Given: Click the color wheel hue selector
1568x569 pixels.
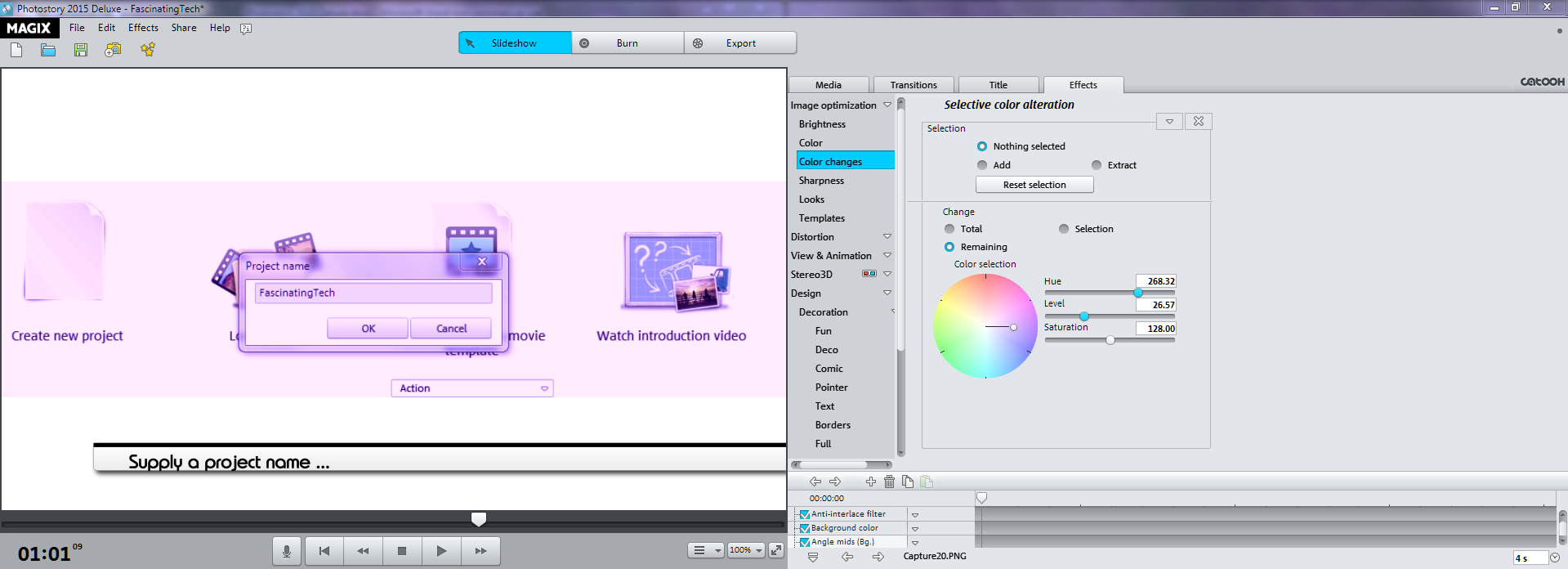Looking at the screenshot, I should click(x=1013, y=327).
